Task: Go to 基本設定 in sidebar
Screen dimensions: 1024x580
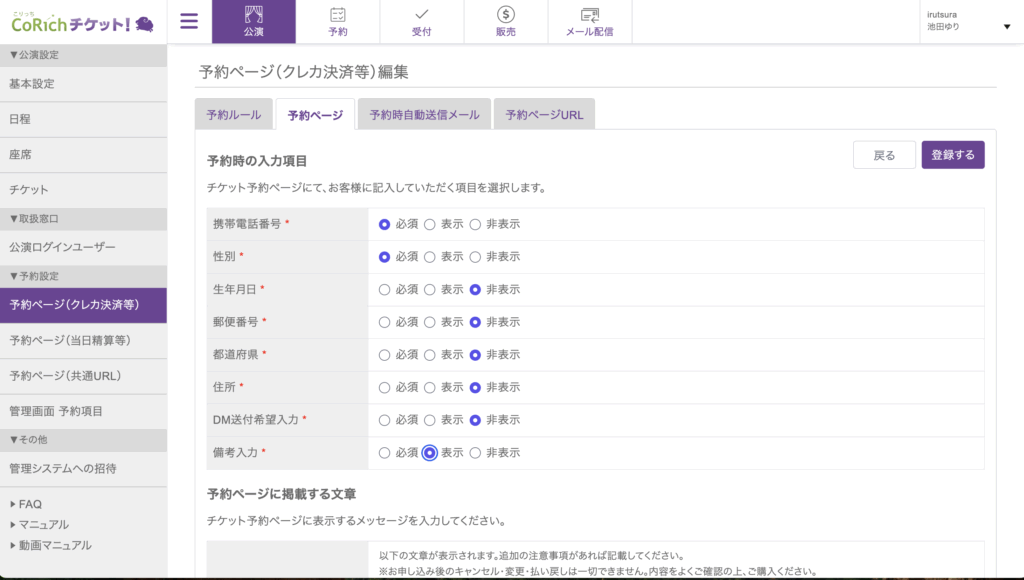Action: tap(32, 84)
